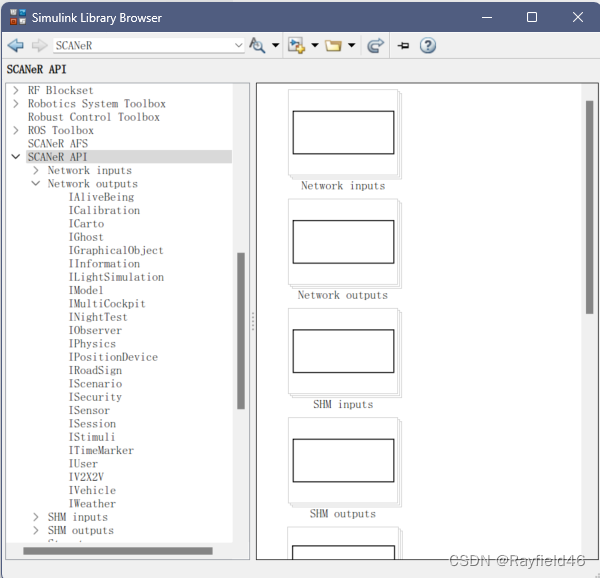Close the Simulink Library Browser window
Image resolution: width=600 pixels, height=578 pixels.
(578, 17)
